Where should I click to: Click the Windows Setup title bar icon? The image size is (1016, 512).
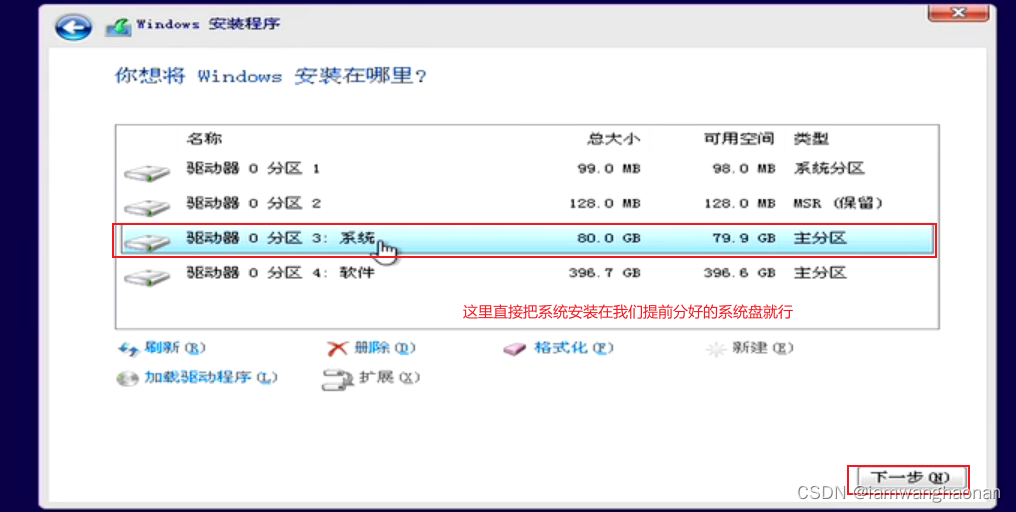119,27
